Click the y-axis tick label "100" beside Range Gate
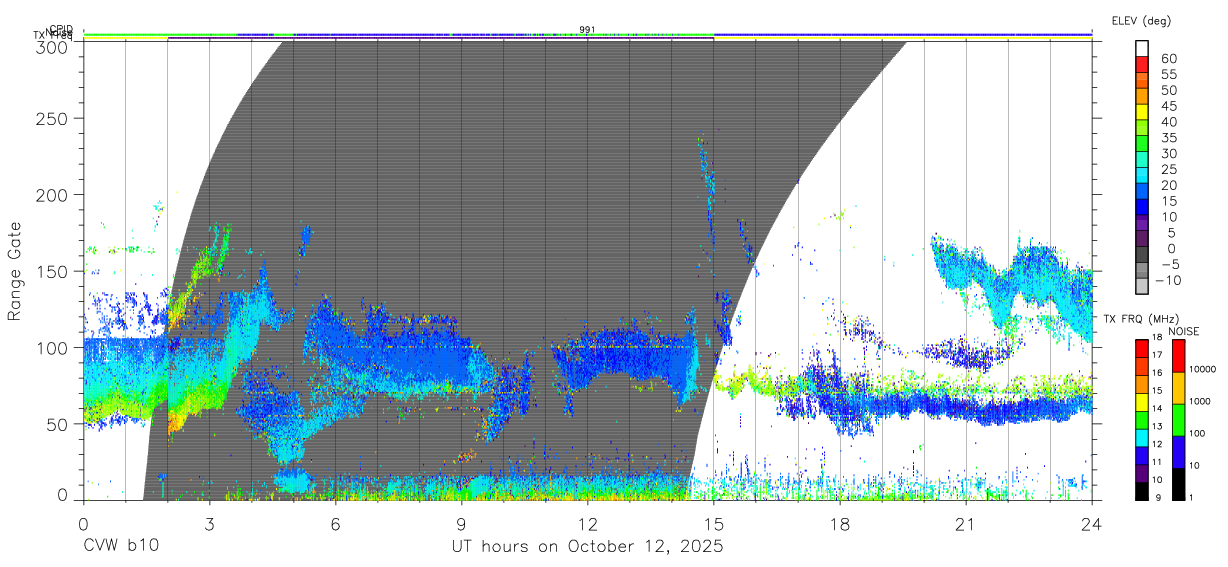This screenshot has width=1228, height=567. [53, 348]
